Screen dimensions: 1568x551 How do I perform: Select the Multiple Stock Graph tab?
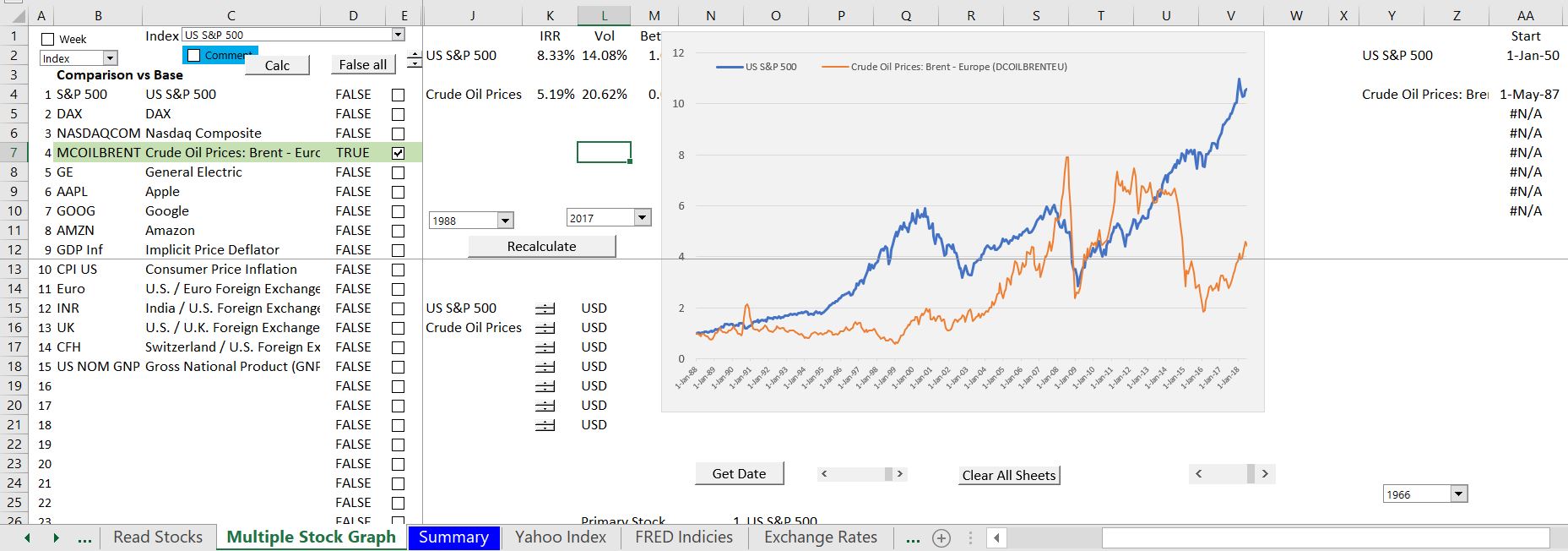pyautogui.click(x=311, y=537)
